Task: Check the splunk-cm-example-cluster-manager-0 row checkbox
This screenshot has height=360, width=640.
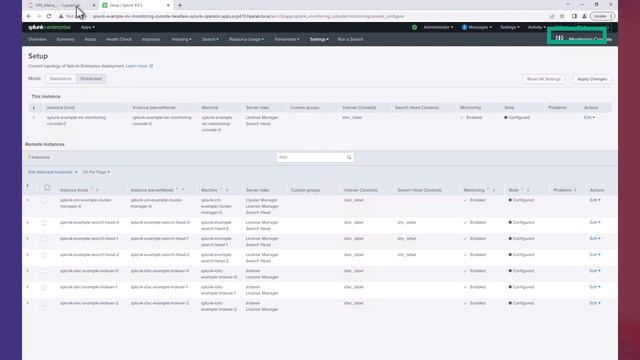Action: coord(43,200)
